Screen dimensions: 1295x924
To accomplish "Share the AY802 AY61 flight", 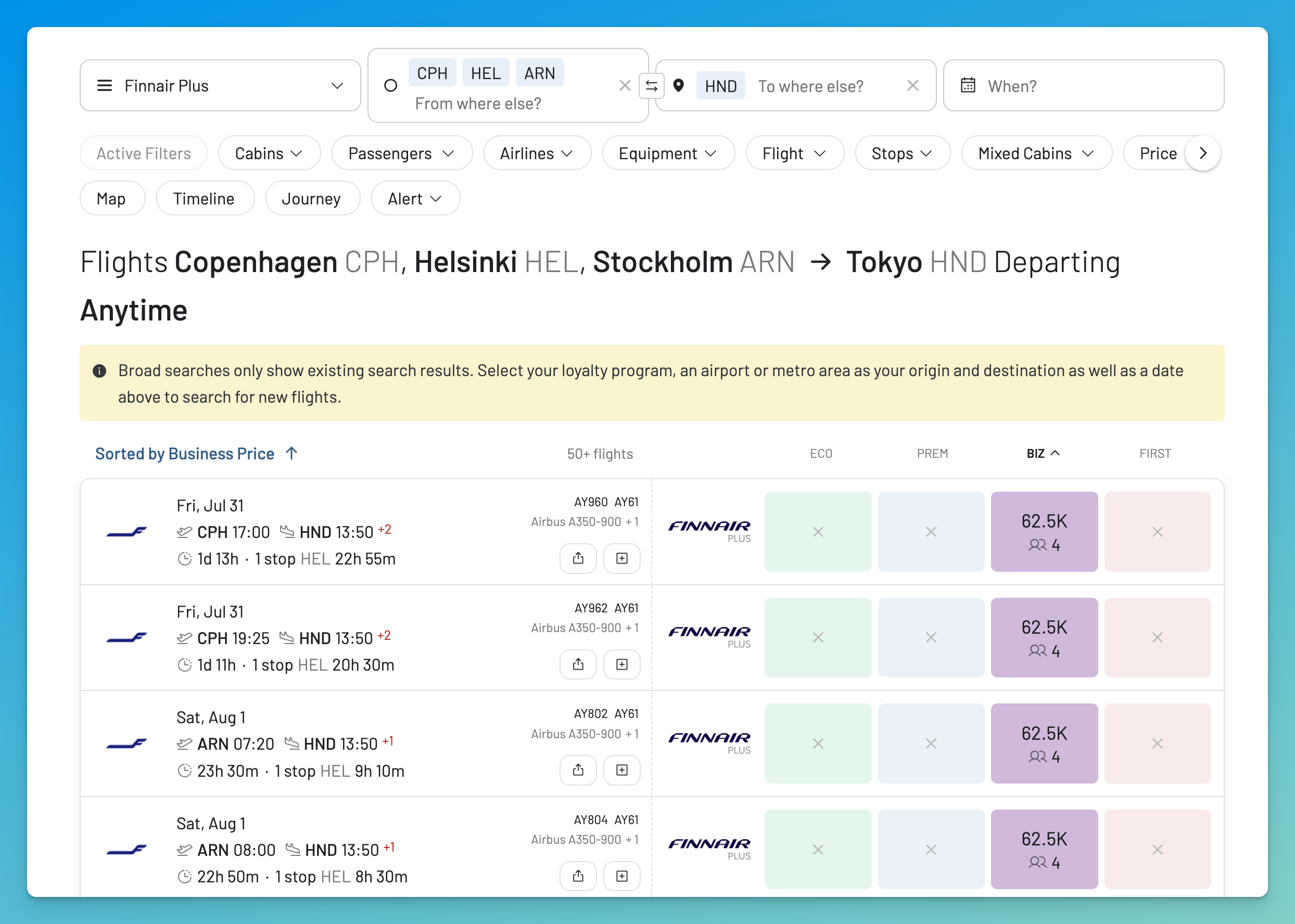I will [x=578, y=770].
